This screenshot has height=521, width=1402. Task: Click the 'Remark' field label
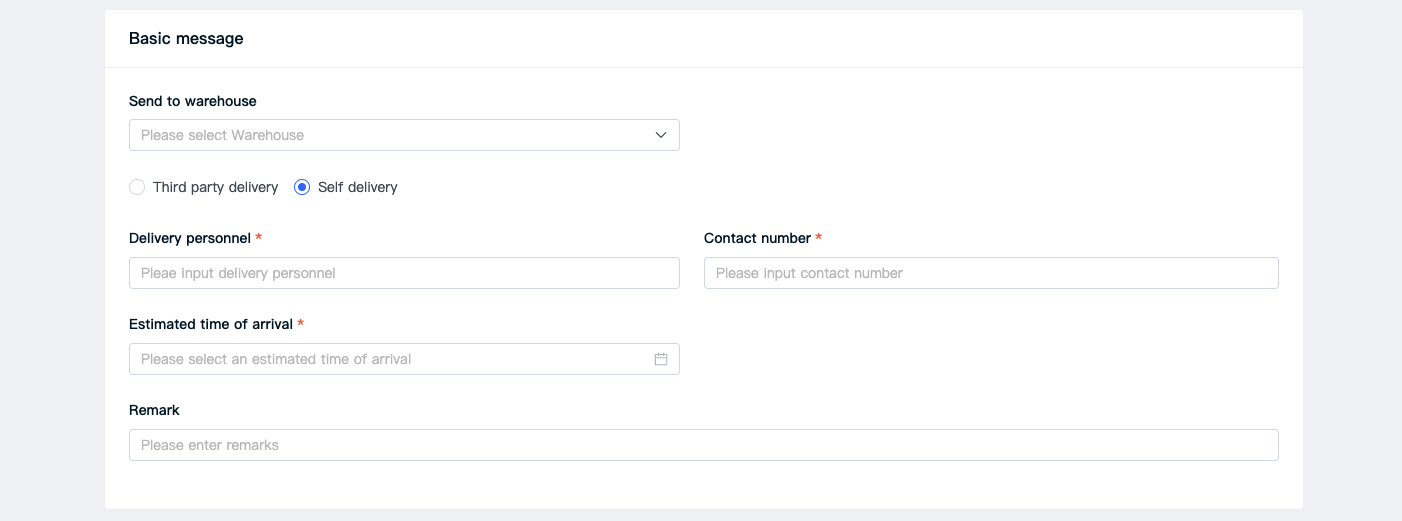pyautogui.click(x=154, y=410)
